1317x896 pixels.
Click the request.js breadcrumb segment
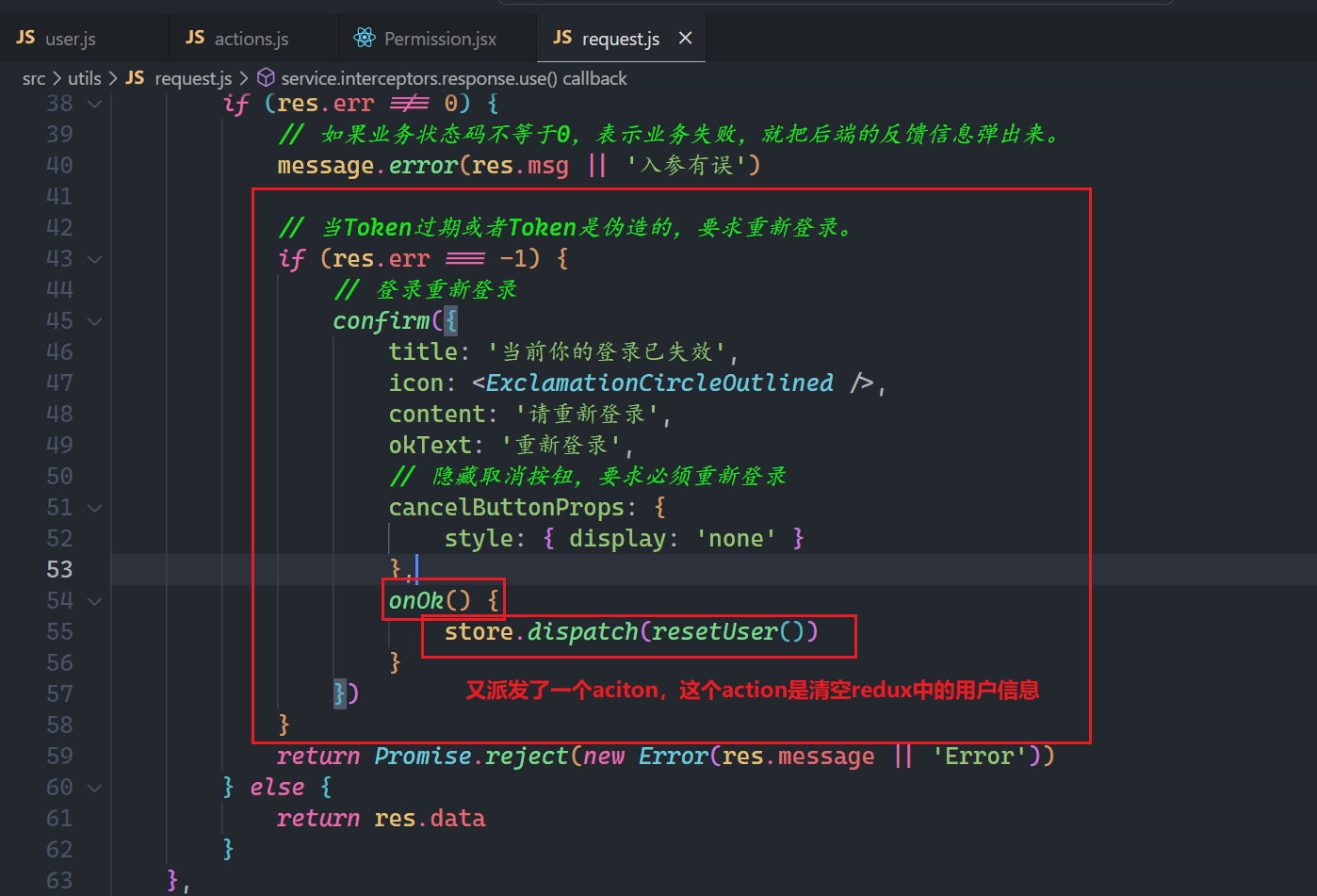click(193, 78)
